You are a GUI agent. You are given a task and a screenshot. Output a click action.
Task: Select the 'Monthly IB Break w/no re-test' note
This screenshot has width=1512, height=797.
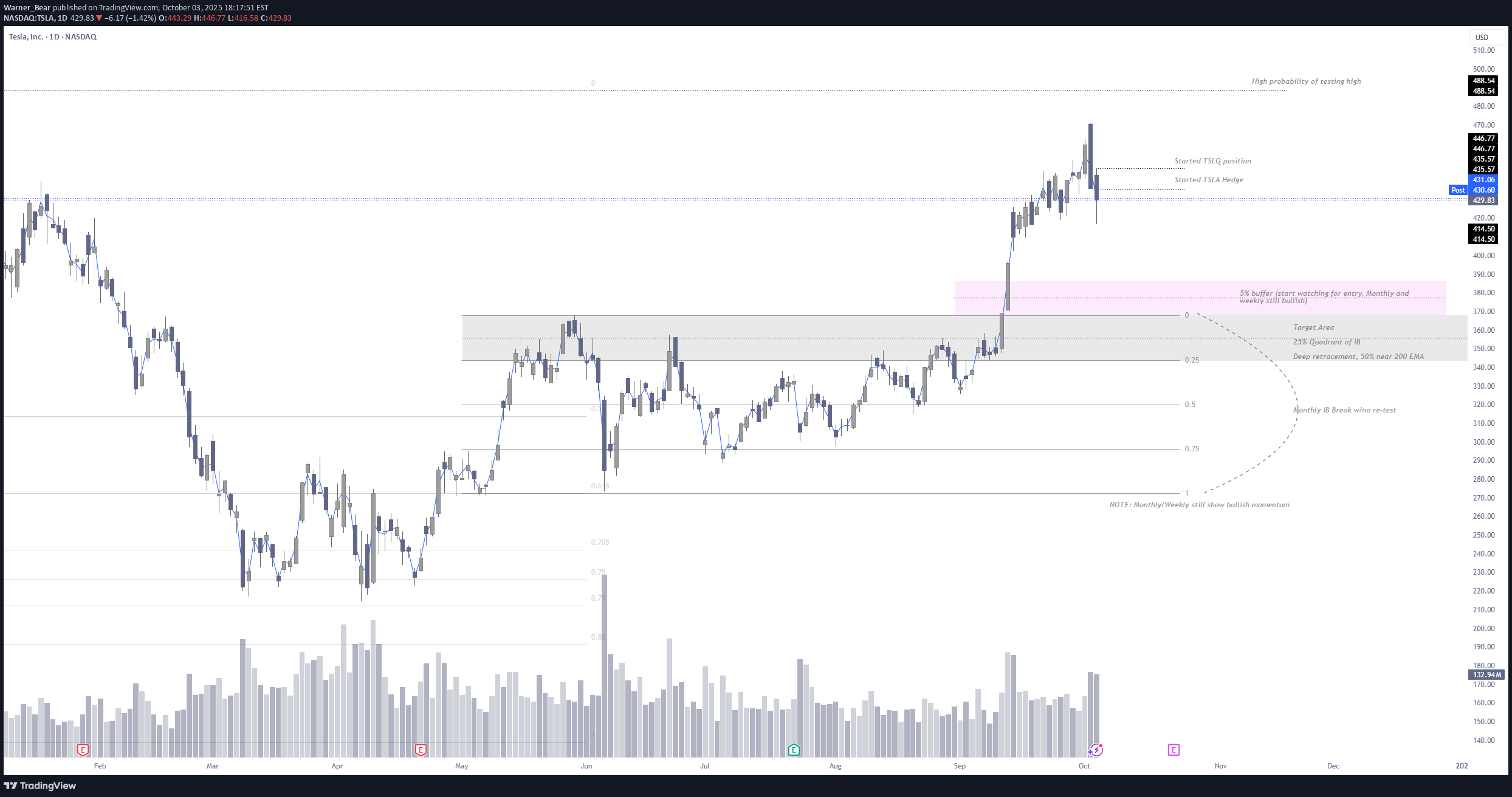click(1344, 410)
